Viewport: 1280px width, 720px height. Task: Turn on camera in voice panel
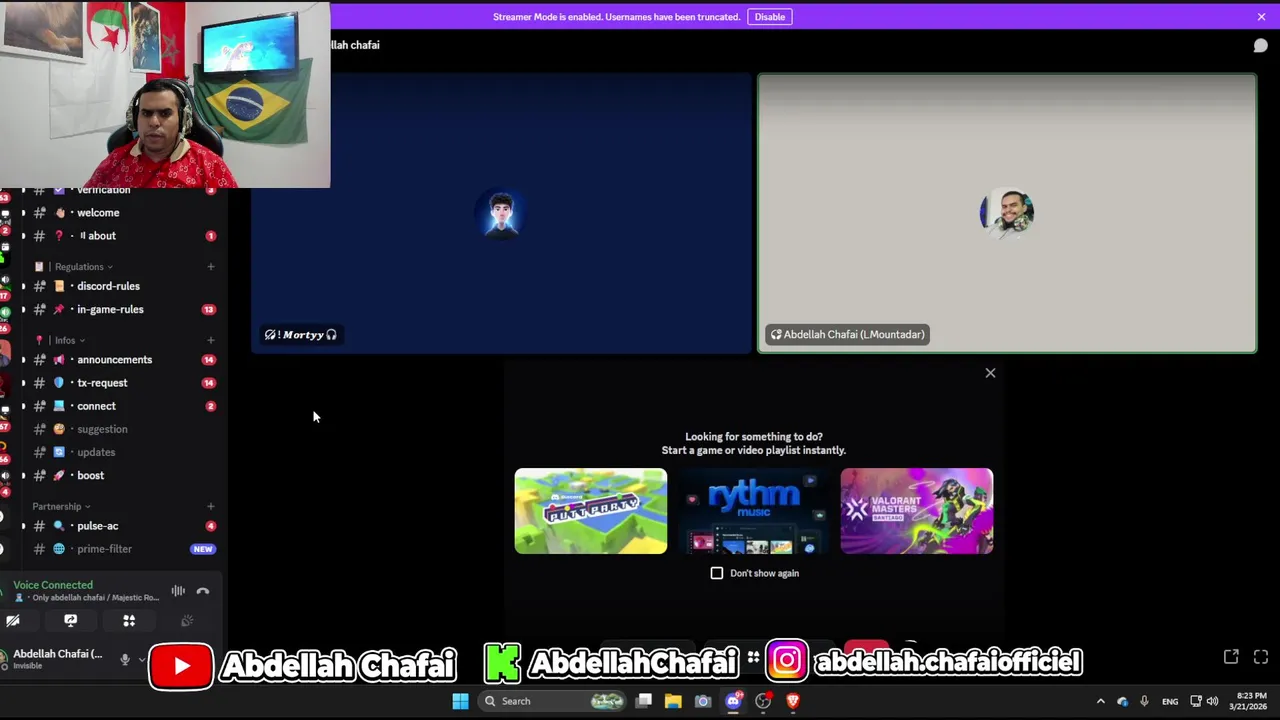click(13, 621)
